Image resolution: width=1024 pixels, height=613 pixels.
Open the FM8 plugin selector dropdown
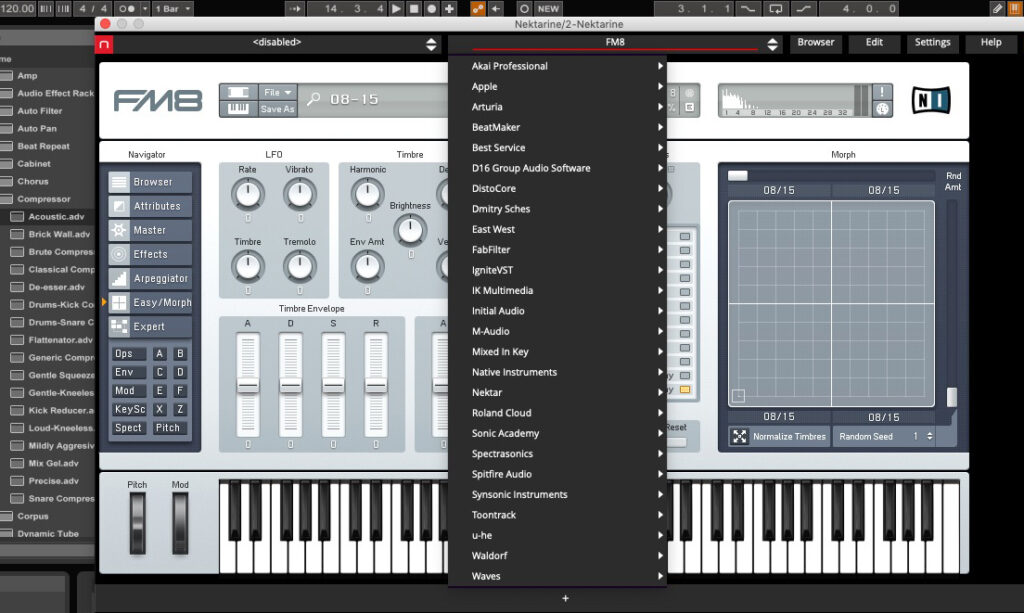pyautogui.click(x=615, y=43)
